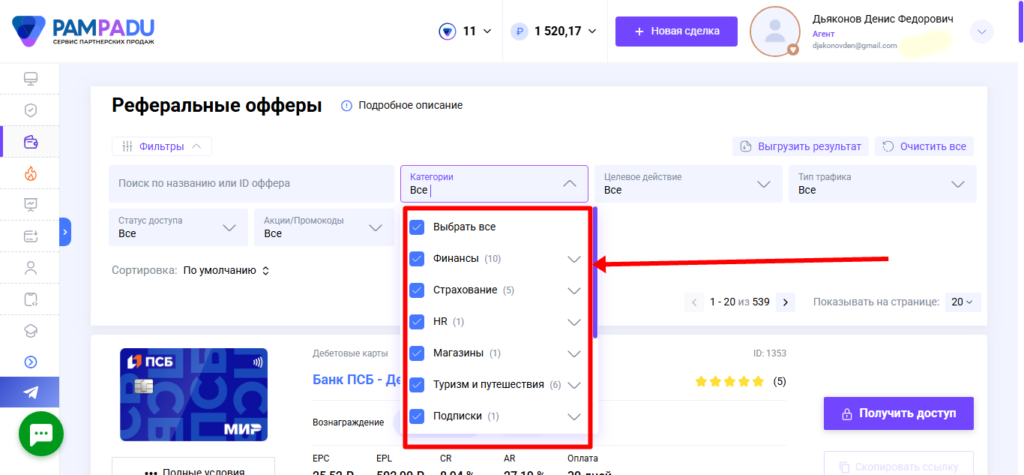Open the calendar sidebar icon
Viewport: 1024px width, 475px height.
(x=30, y=299)
